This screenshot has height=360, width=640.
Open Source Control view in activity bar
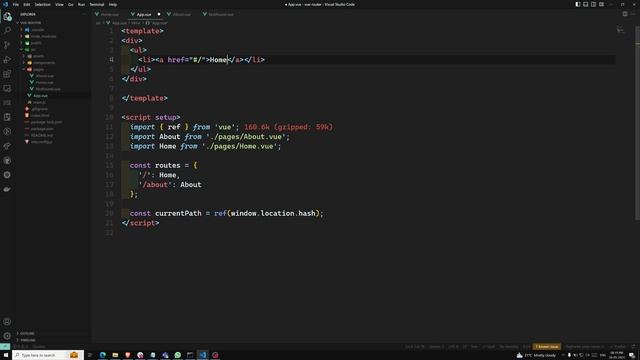7,45
